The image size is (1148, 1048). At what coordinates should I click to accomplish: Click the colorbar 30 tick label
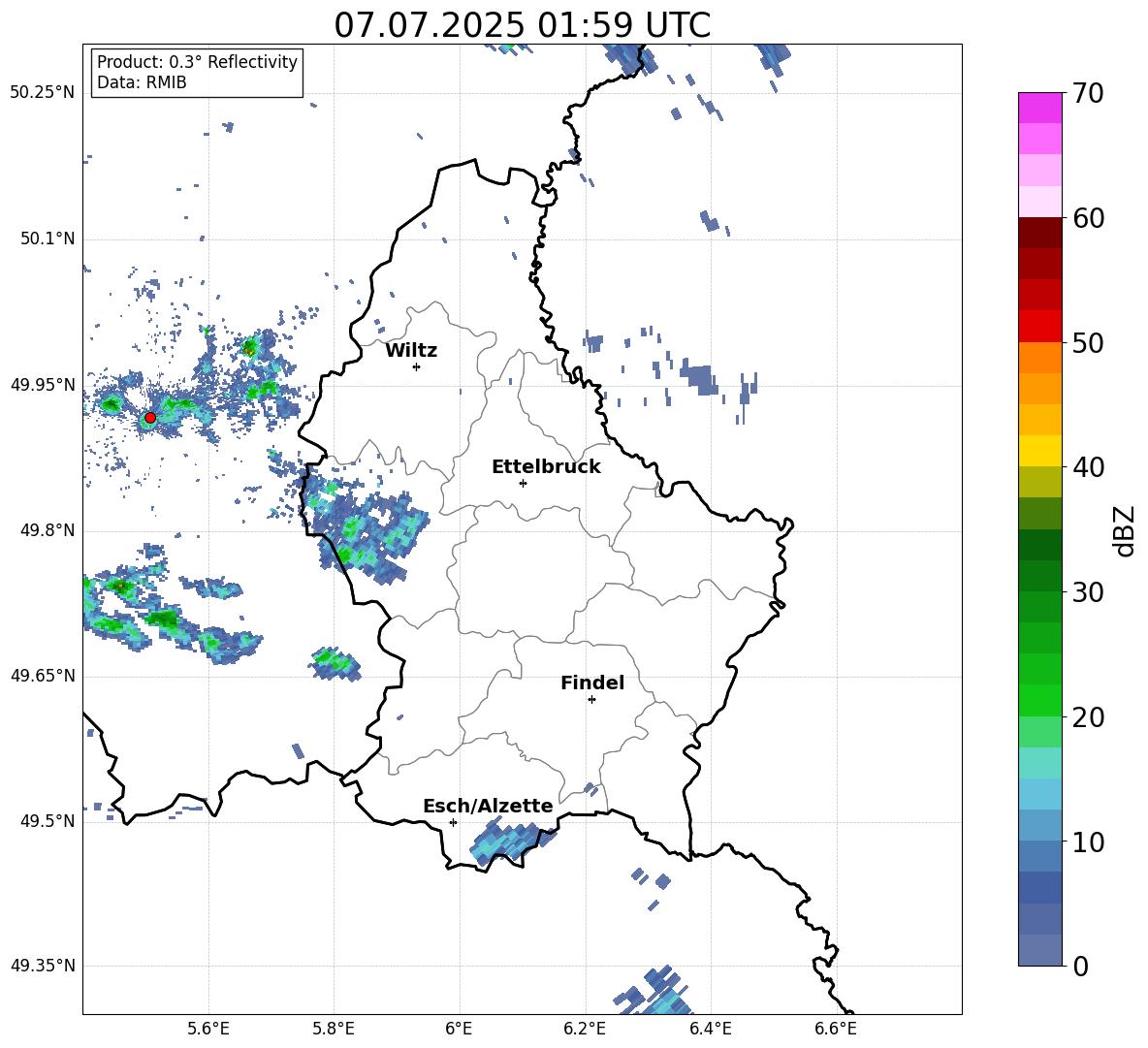tap(1089, 591)
